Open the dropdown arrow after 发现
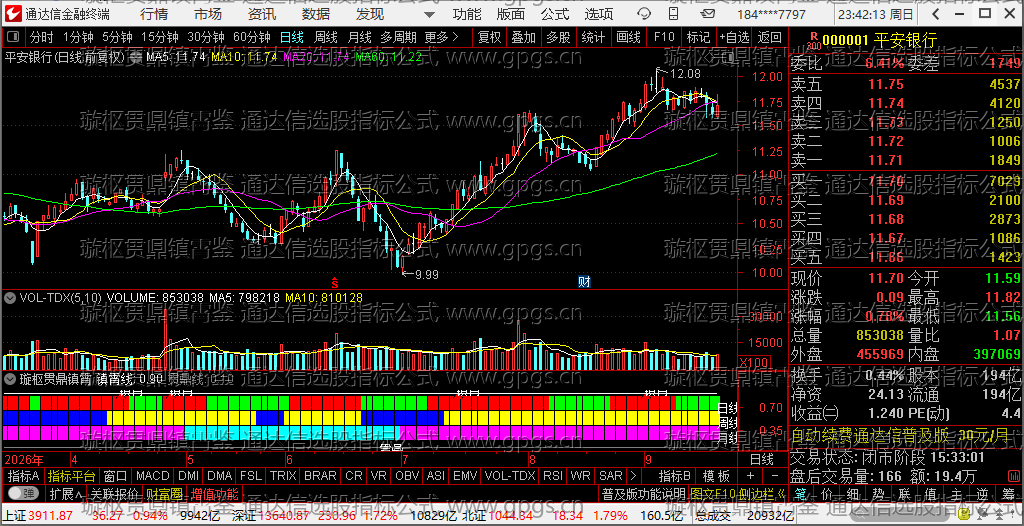This screenshot has height=526, width=1024. [x=428, y=14]
